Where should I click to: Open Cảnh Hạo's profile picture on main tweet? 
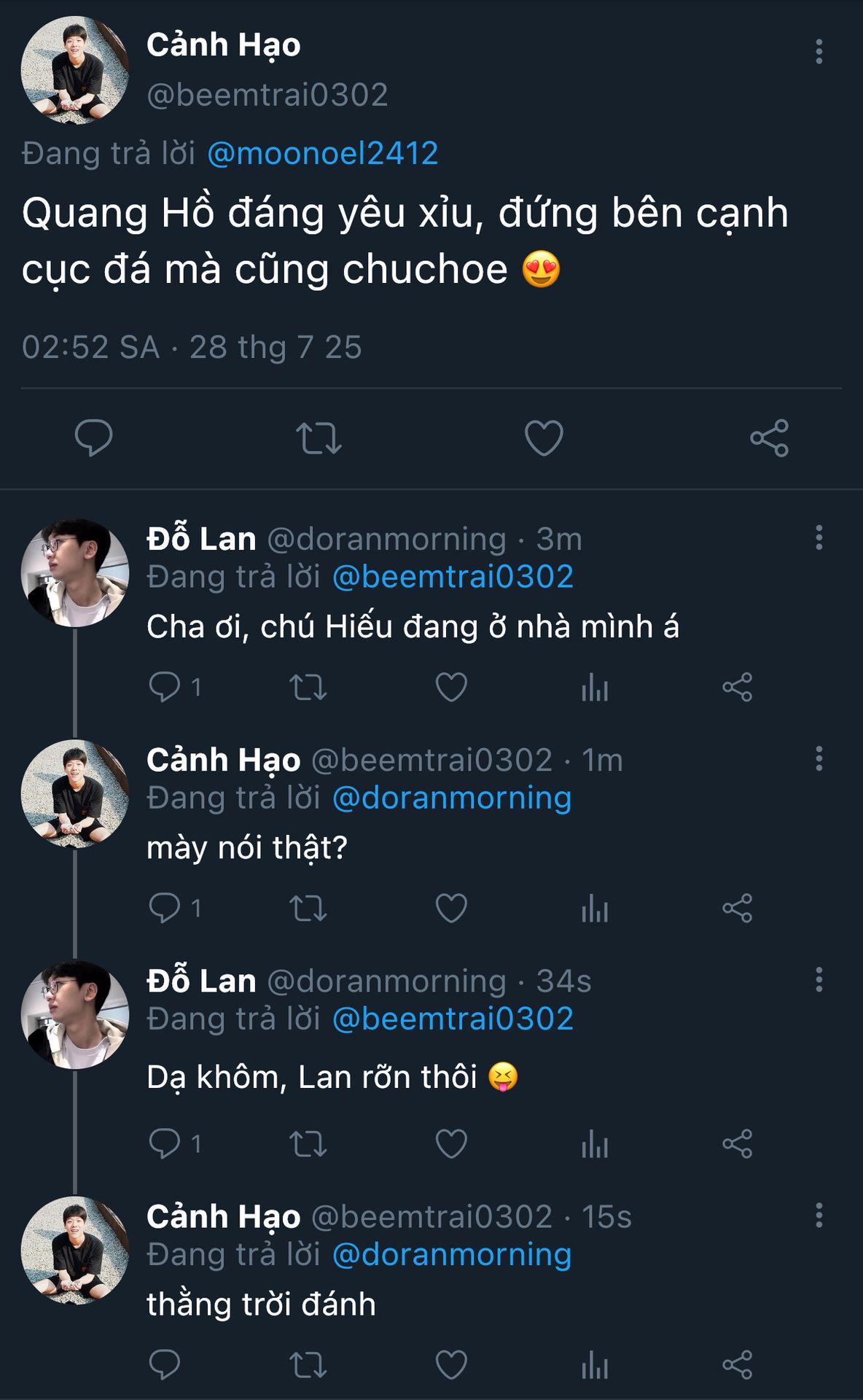coord(75,70)
